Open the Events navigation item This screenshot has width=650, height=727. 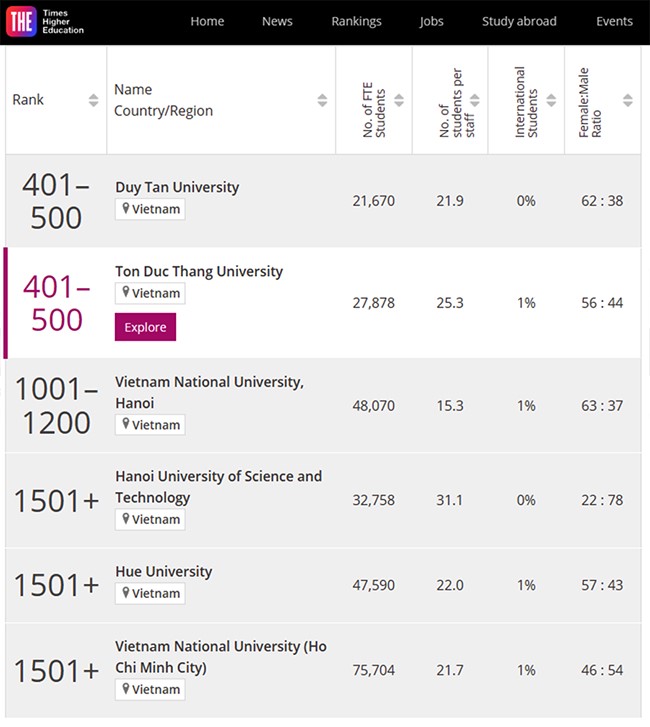coord(614,21)
